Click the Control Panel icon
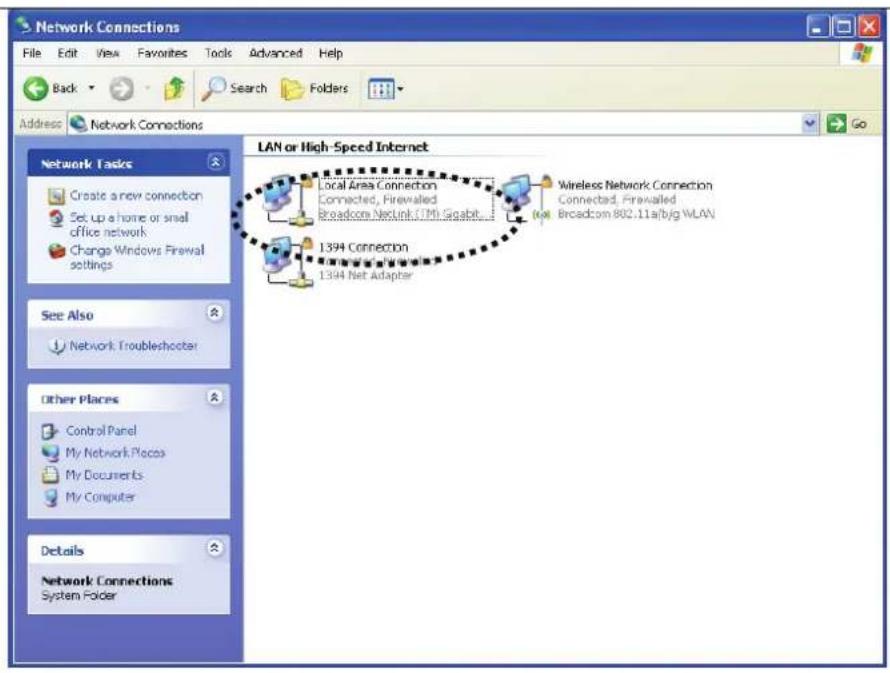The image size is (890, 673). [x=50, y=431]
